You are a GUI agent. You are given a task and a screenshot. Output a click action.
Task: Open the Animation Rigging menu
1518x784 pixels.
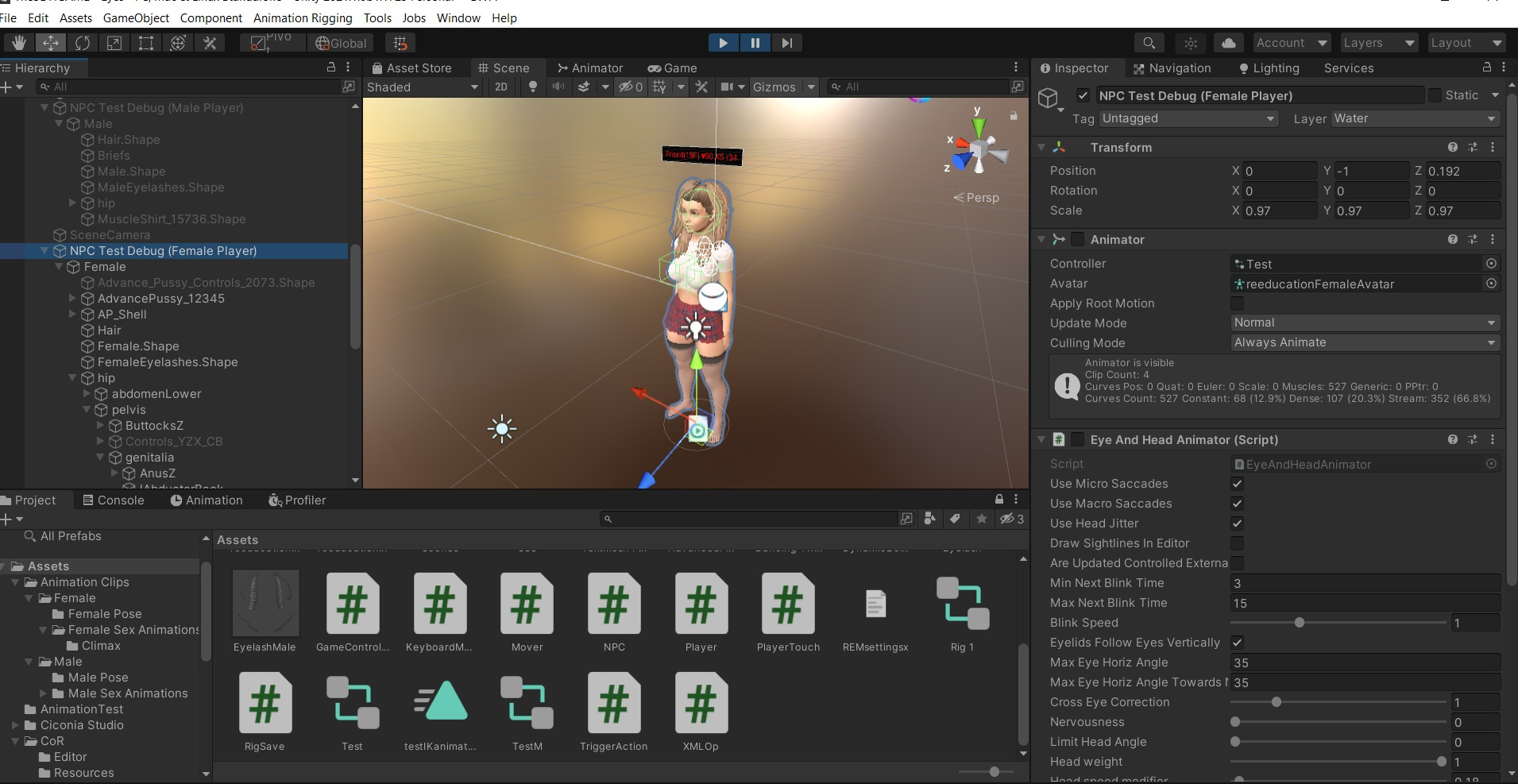(303, 17)
